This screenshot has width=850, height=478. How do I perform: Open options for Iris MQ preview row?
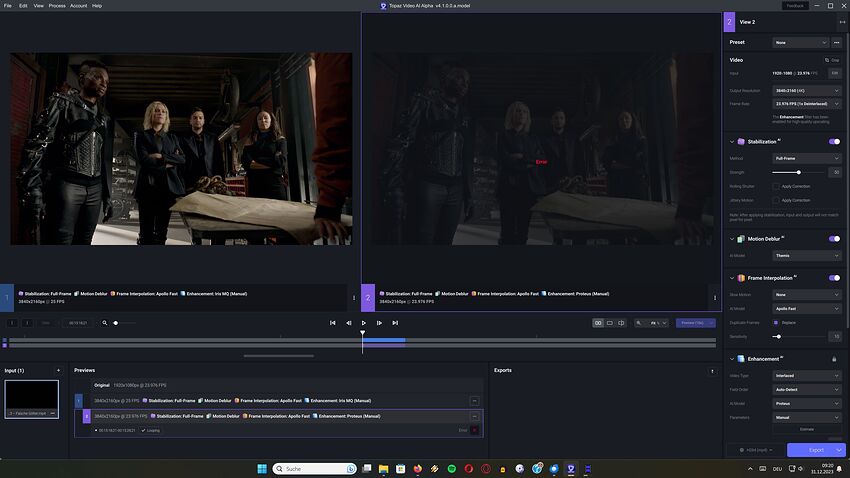pyautogui.click(x=474, y=401)
